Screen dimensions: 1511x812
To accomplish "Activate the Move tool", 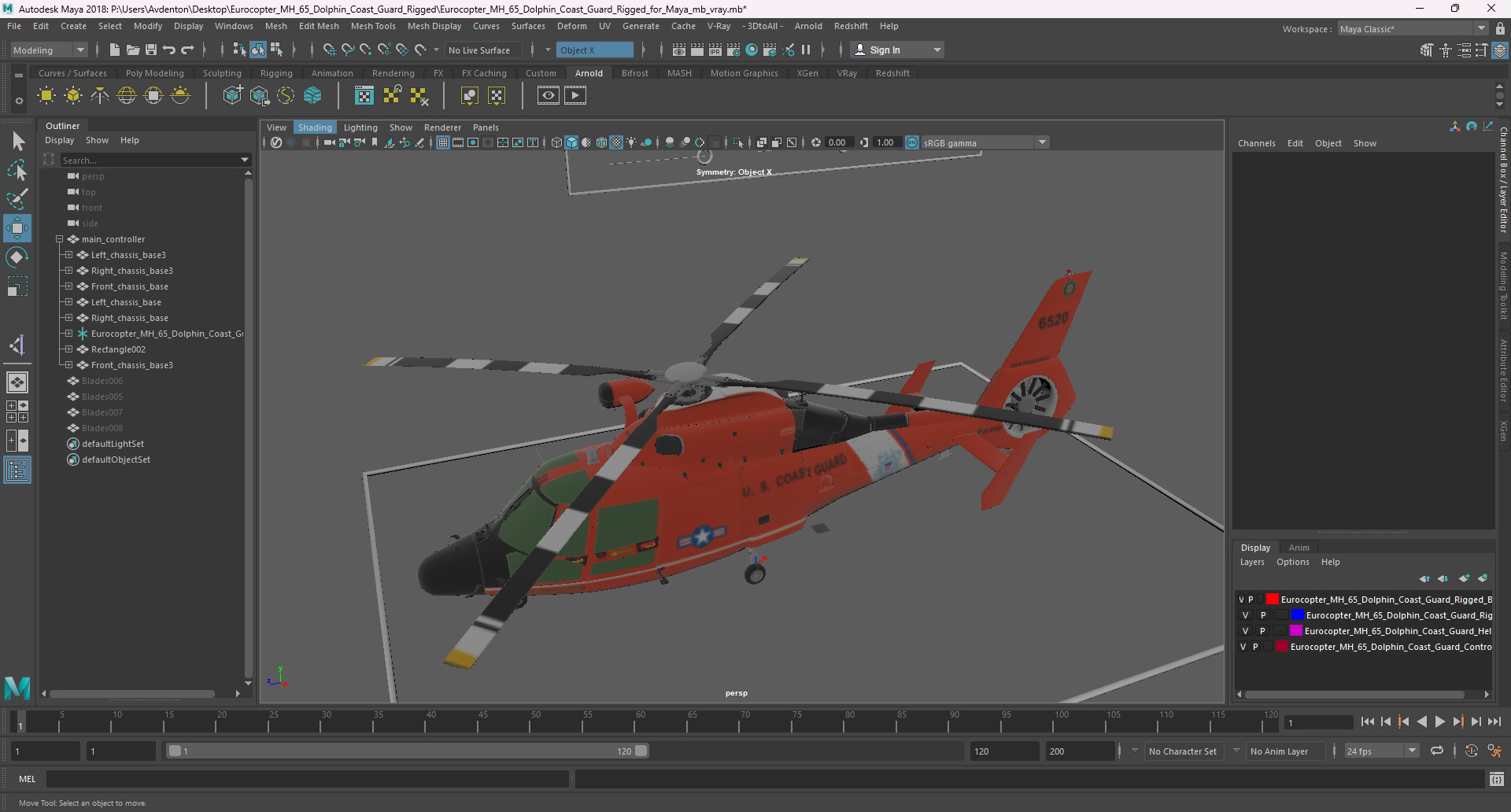I will (x=17, y=228).
